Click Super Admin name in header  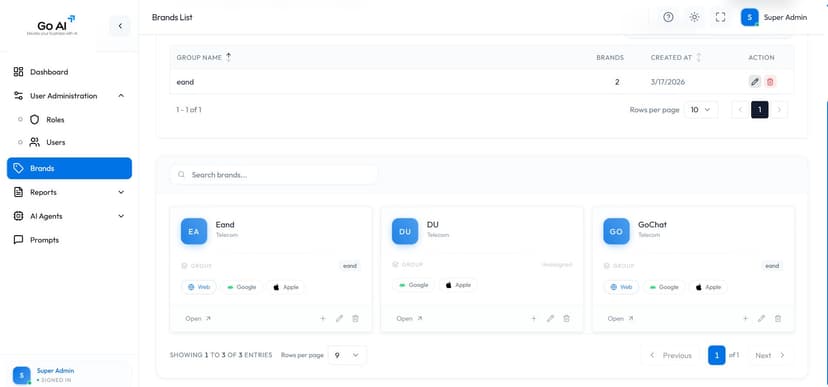pyautogui.click(x=785, y=17)
